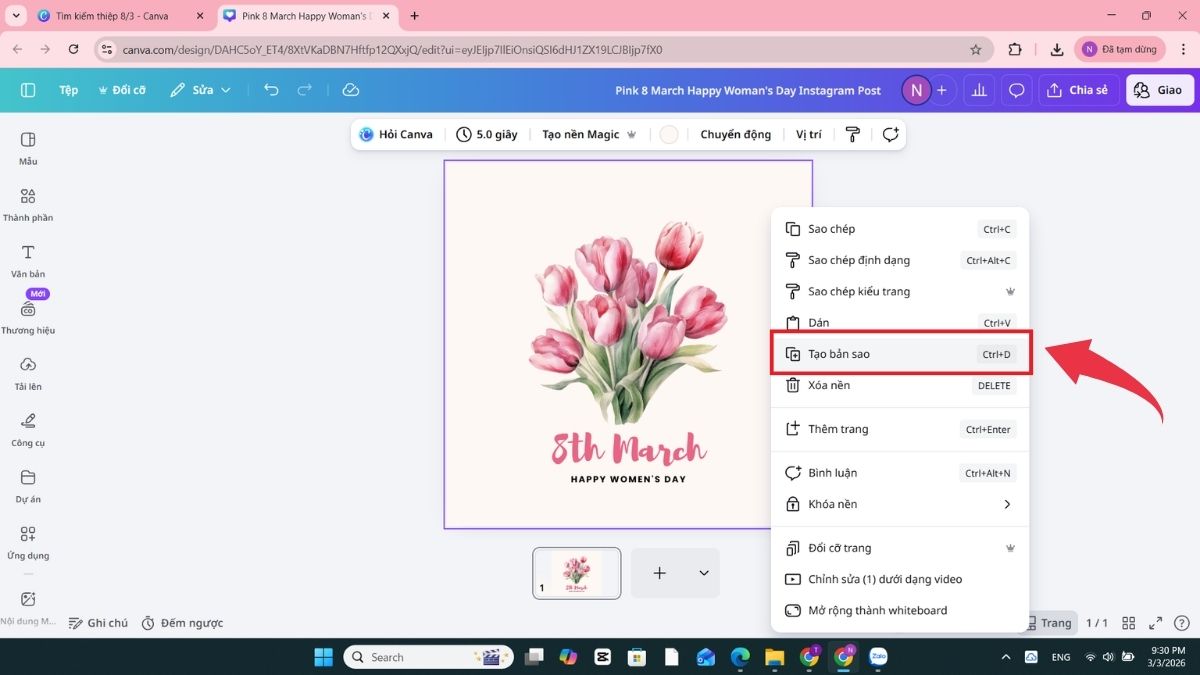This screenshot has height=675, width=1200.
Task: Open dropdown arrow next to add page
Action: tap(704, 573)
